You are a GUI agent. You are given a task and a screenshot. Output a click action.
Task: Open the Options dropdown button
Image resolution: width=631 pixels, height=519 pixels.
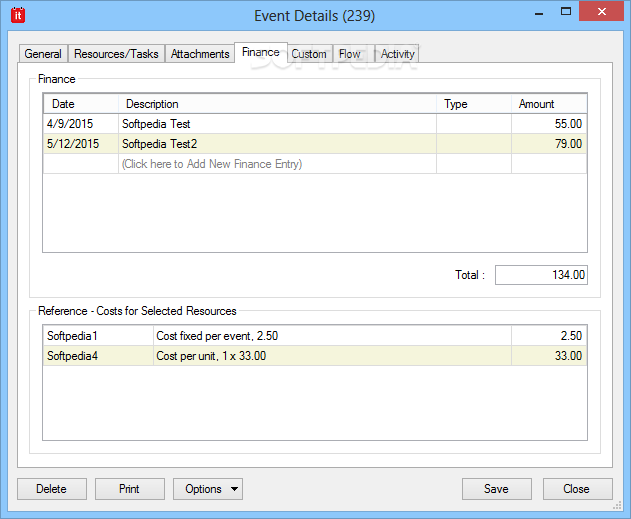208,489
